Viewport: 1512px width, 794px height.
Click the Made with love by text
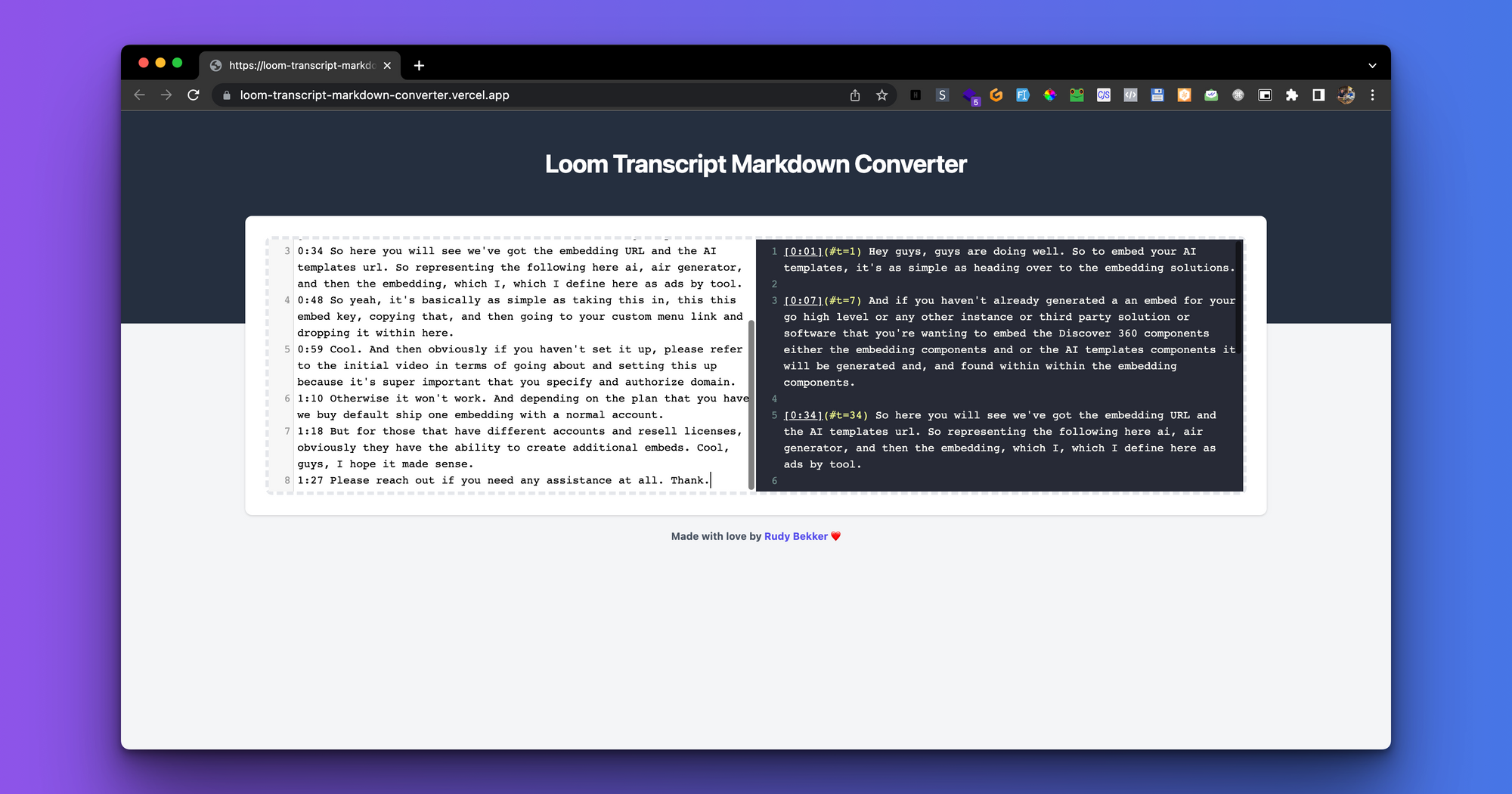pos(716,536)
